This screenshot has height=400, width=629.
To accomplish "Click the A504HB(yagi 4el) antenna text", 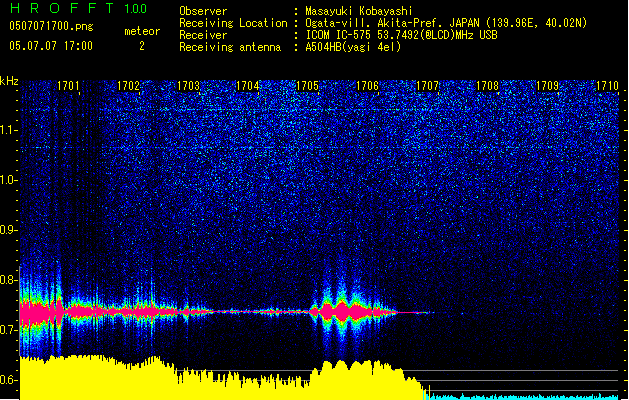I will (x=353, y=47).
